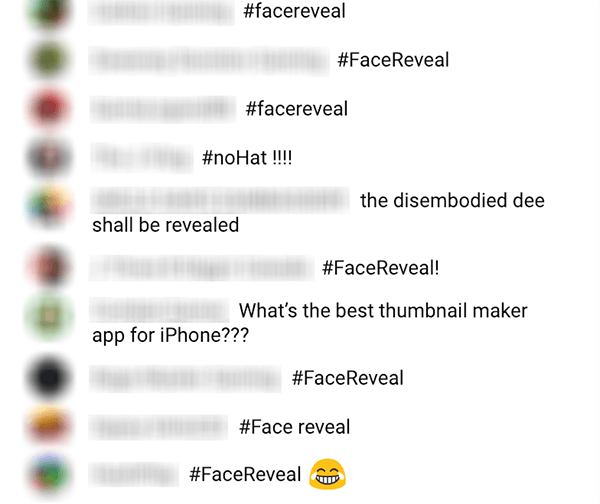This screenshot has width=600, height=504.
Task: Open the #FaceReveal hashtag beside the black avatar
Action: [x=348, y=378]
